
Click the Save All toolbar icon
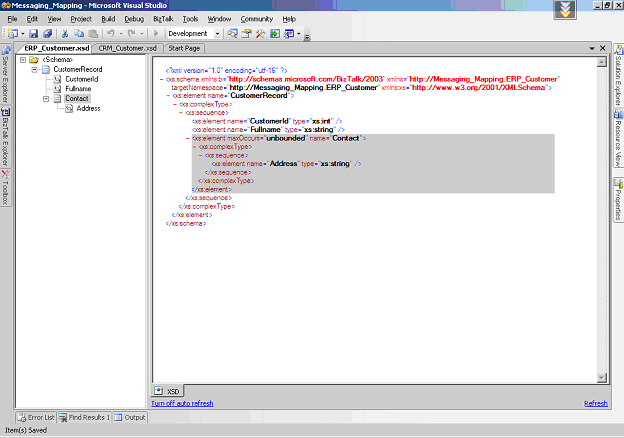[x=47, y=34]
